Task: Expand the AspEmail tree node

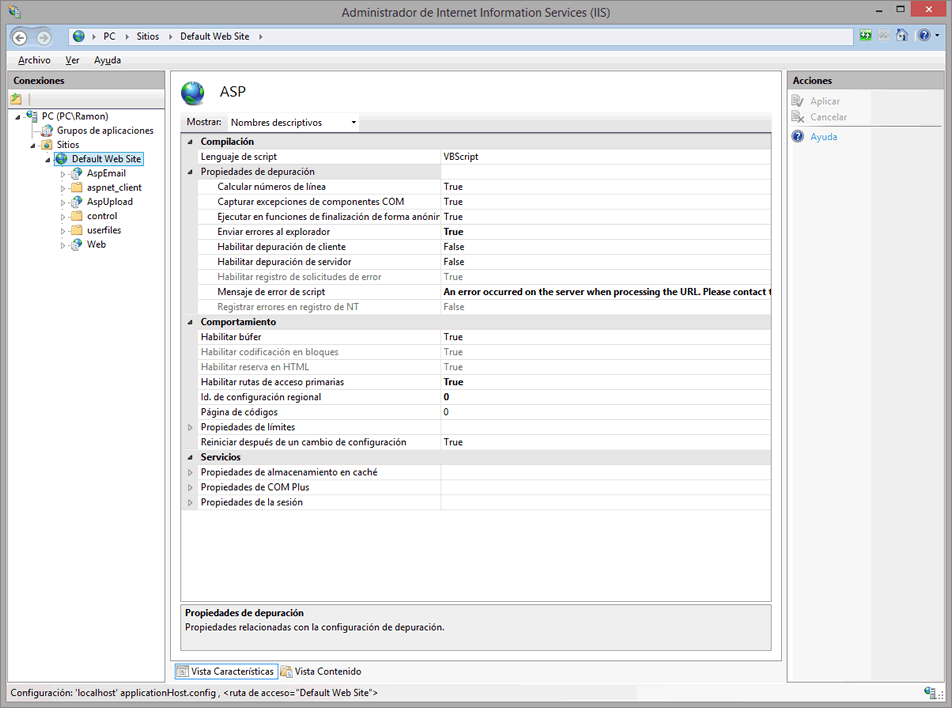Action: 63,174
